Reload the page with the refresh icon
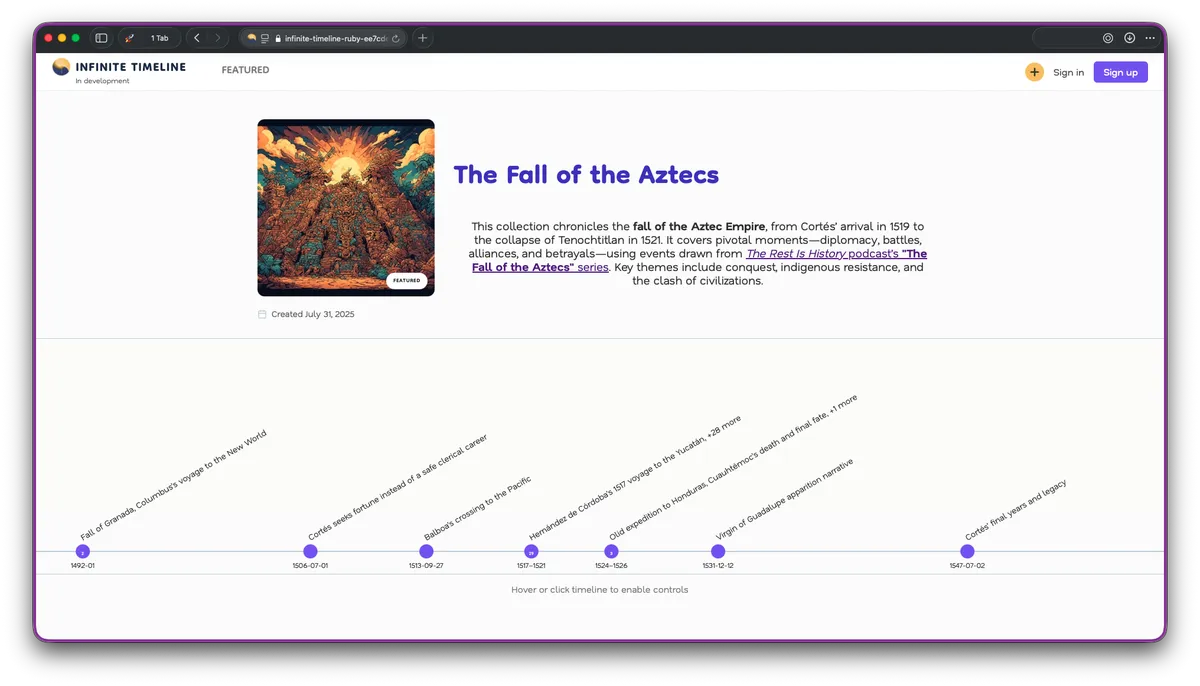Image resolution: width=1200 pixels, height=686 pixels. 396,38
